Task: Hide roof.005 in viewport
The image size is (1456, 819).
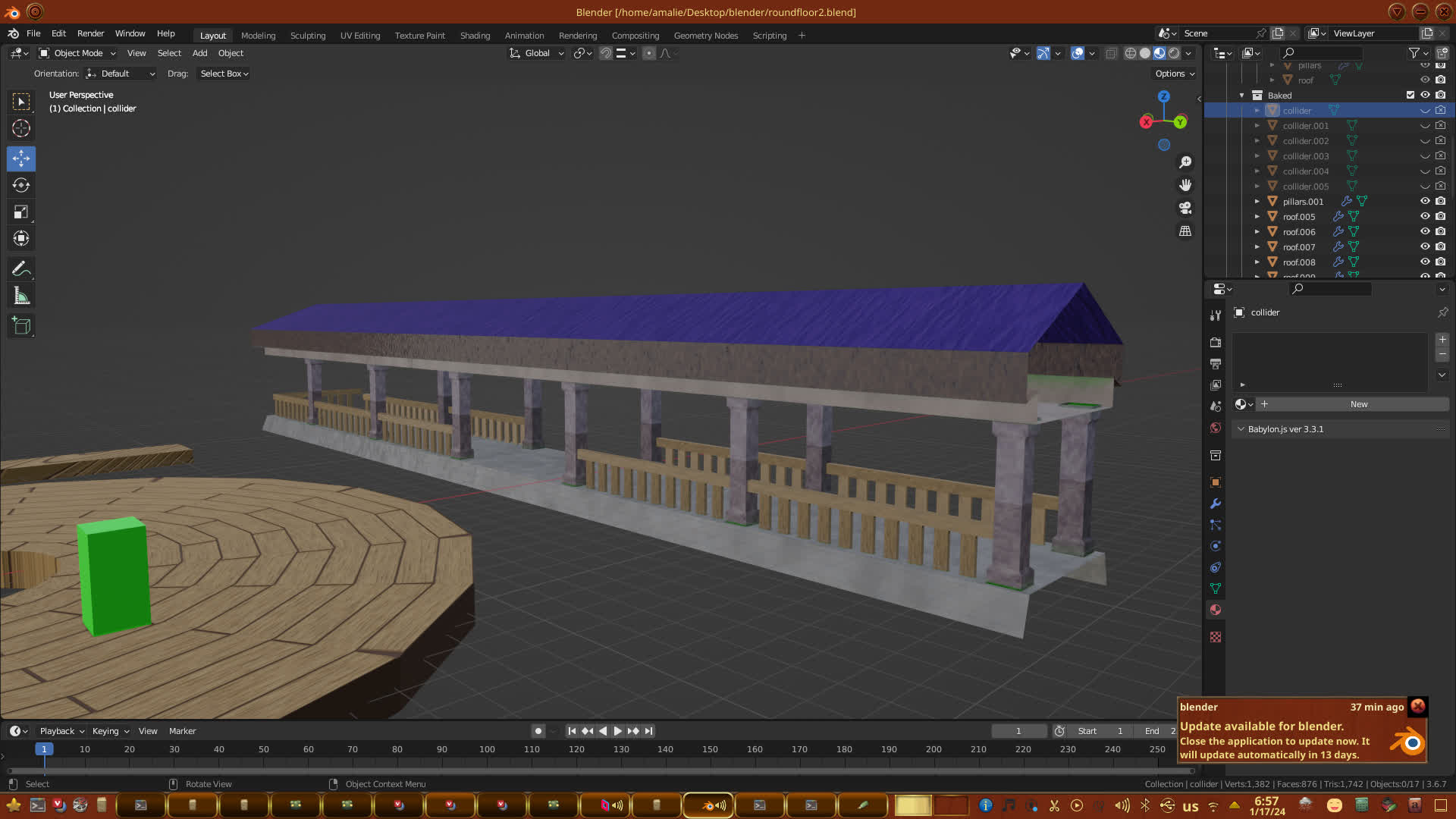Action: 1425,217
